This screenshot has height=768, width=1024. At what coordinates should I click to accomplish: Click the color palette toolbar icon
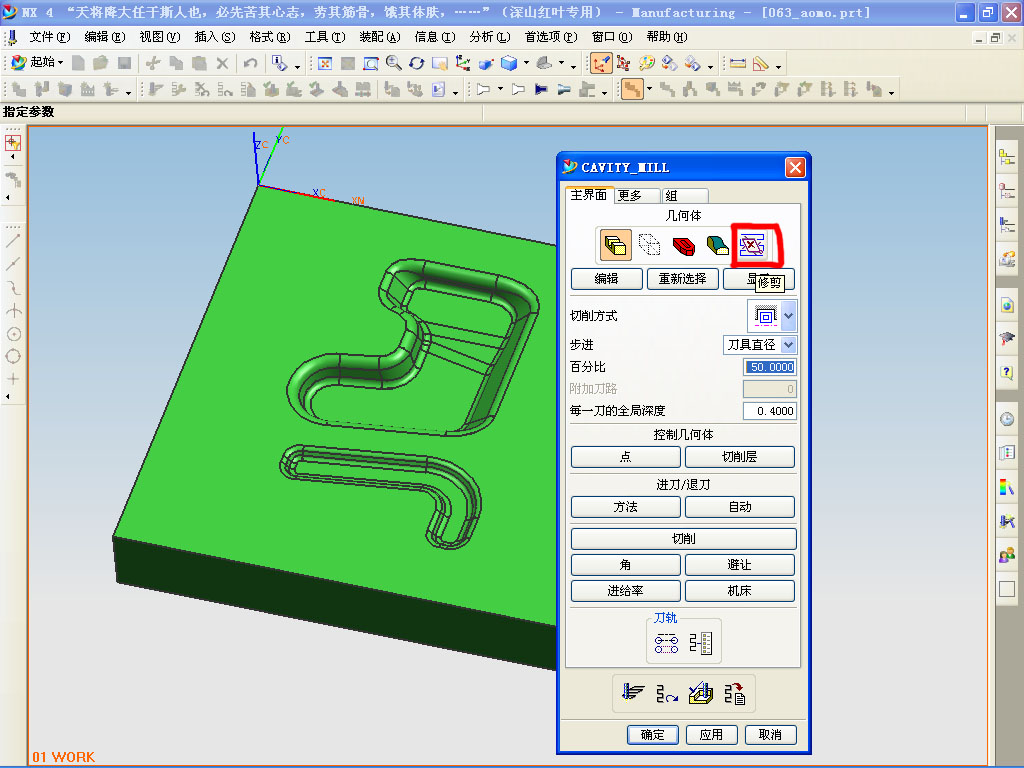[647, 63]
